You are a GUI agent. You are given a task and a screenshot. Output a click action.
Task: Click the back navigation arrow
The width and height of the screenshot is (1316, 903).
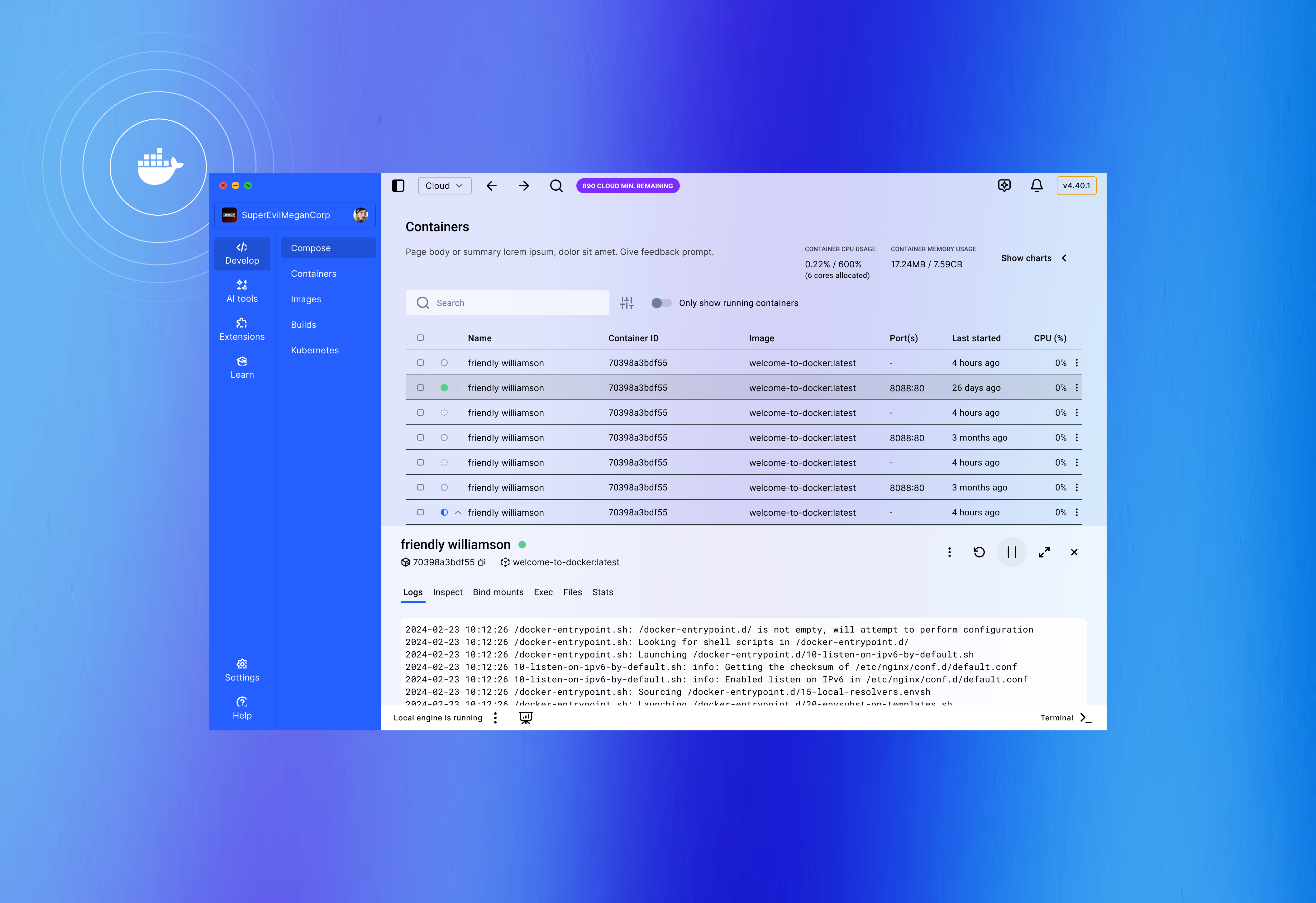[491, 186]
